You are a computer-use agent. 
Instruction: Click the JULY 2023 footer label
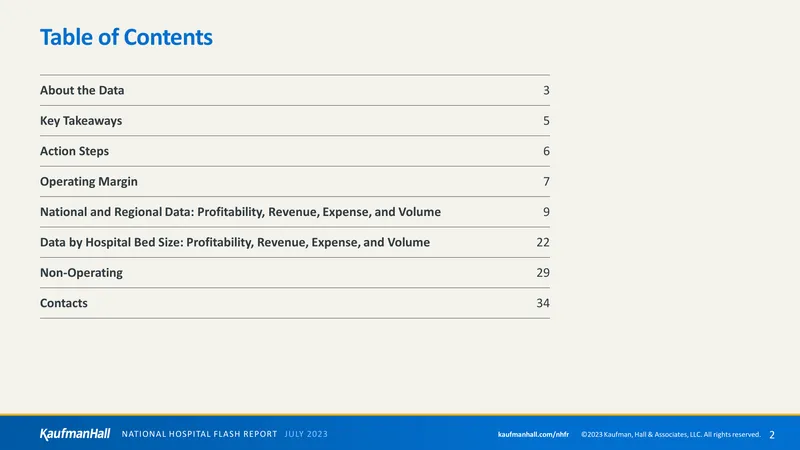(306, 434)
